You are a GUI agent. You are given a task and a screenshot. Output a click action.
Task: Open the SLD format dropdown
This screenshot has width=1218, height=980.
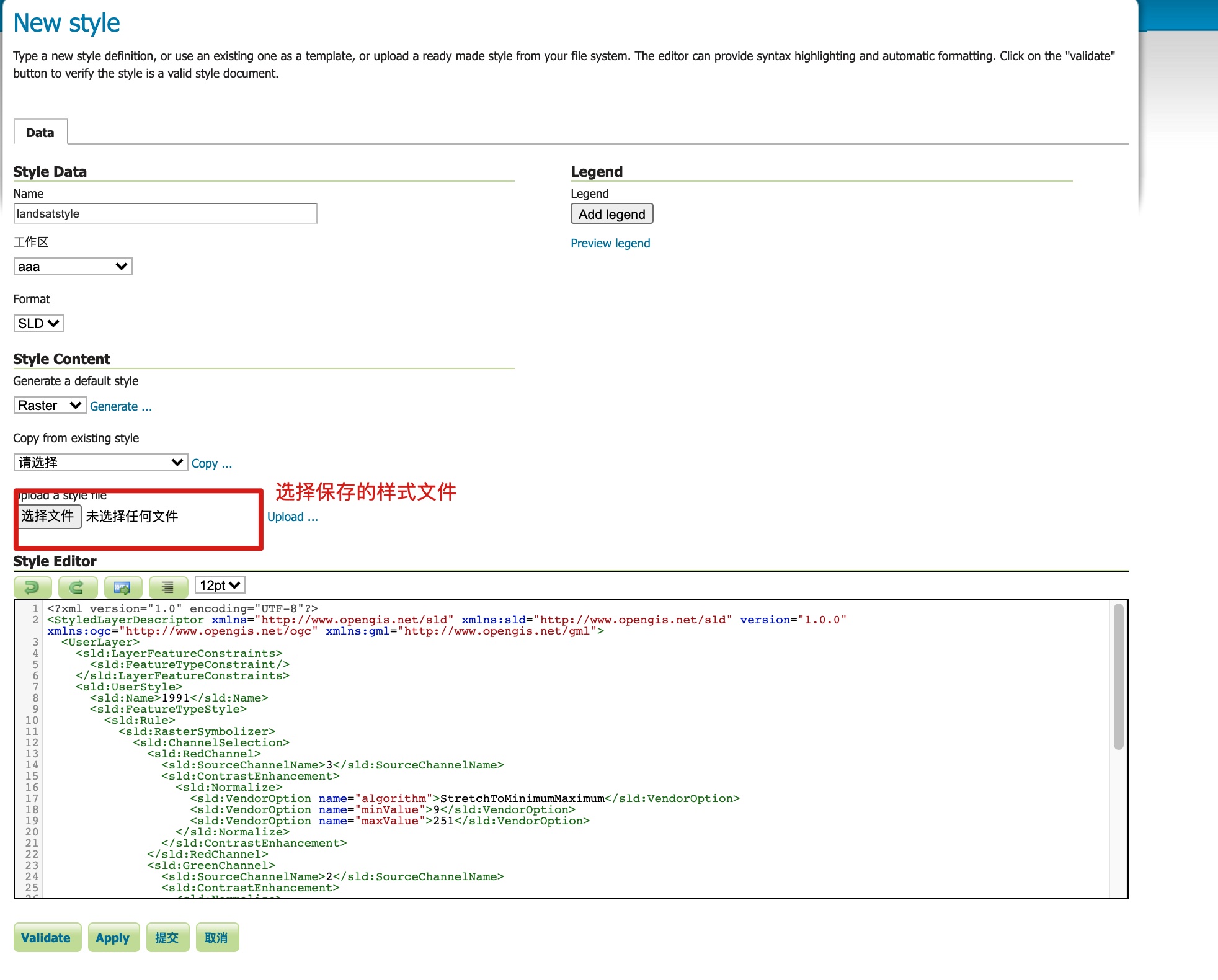(x=38, y=323)
